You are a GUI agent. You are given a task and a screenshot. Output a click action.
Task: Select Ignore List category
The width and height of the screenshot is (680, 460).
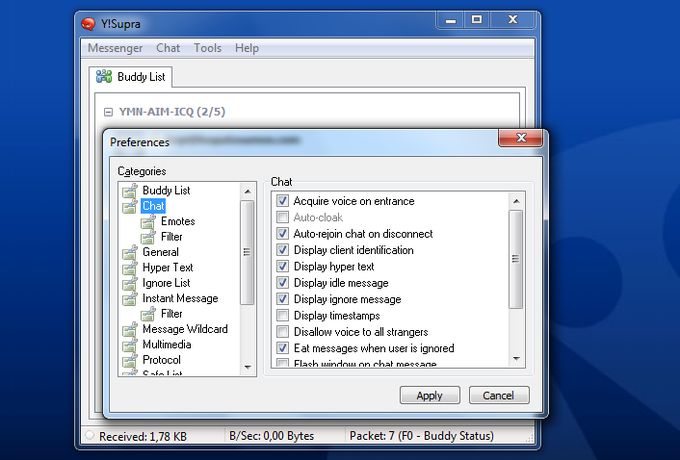(x=166, y=283)
